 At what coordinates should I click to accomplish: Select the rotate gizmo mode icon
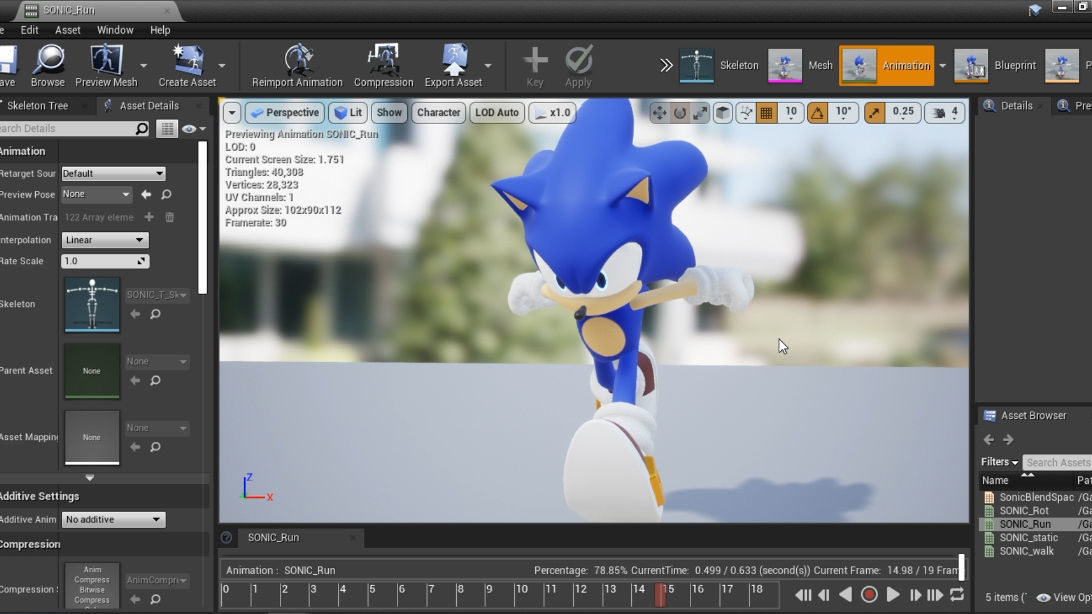[680, 113]
